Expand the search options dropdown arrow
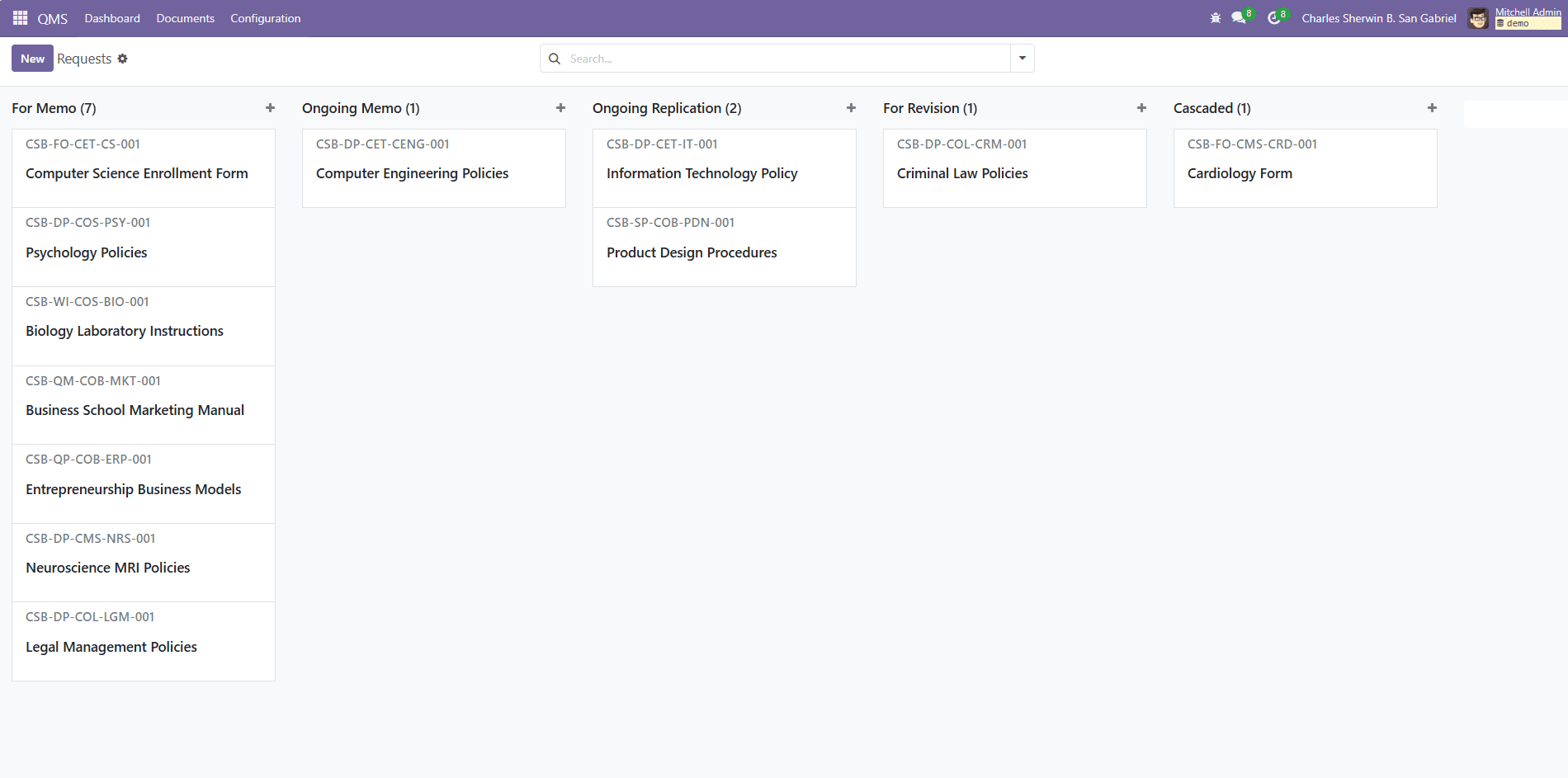The width and height of the screenshot is (1568, 778). [1022, 59]
